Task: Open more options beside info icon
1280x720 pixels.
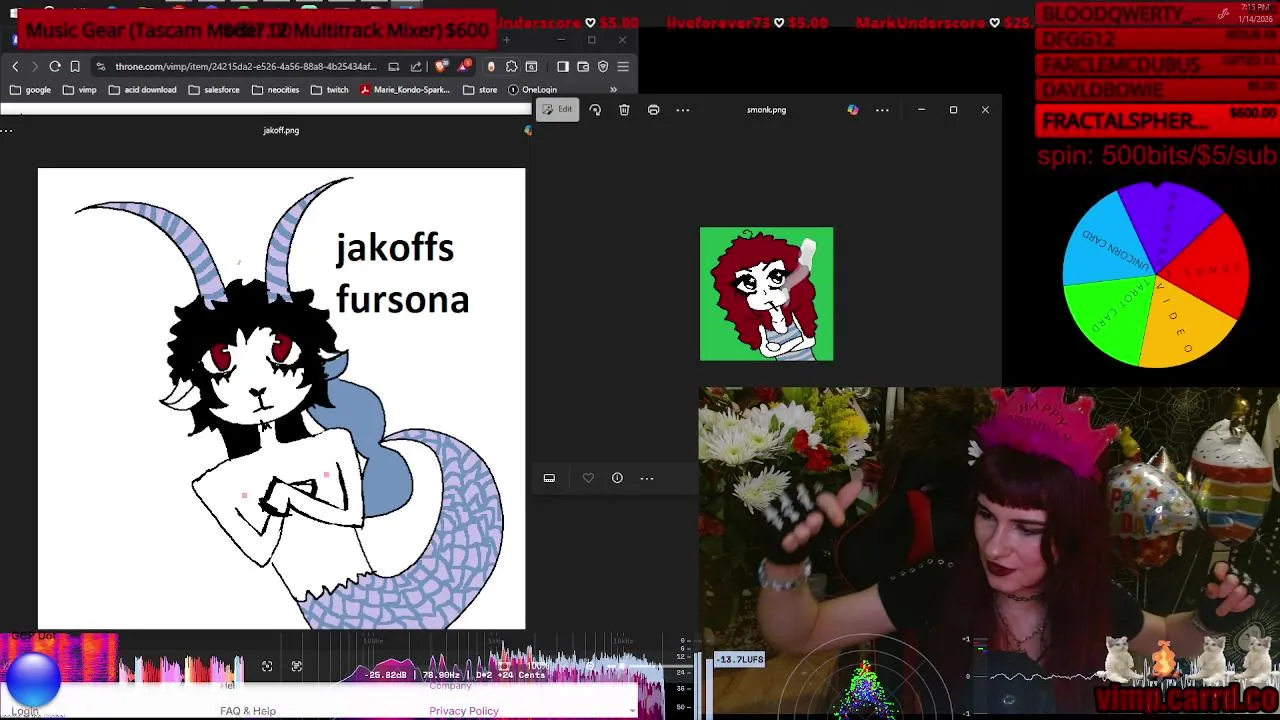Action: click(647, 478)
